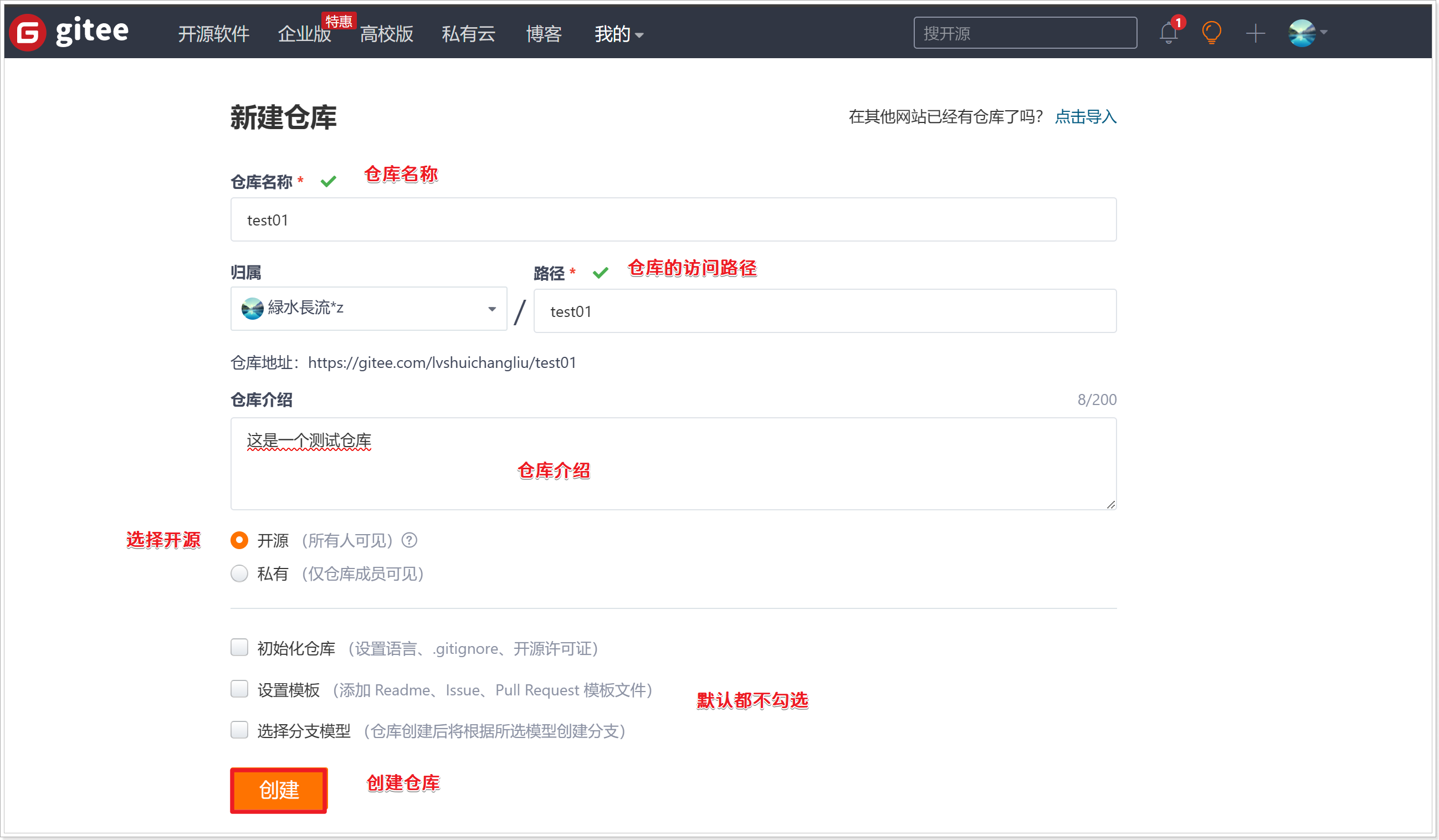The height and width of the screenshot is (840, 1439).
Task: Click the Gitee logo icon
Action: pyautogui.click(x=27, y=32)
